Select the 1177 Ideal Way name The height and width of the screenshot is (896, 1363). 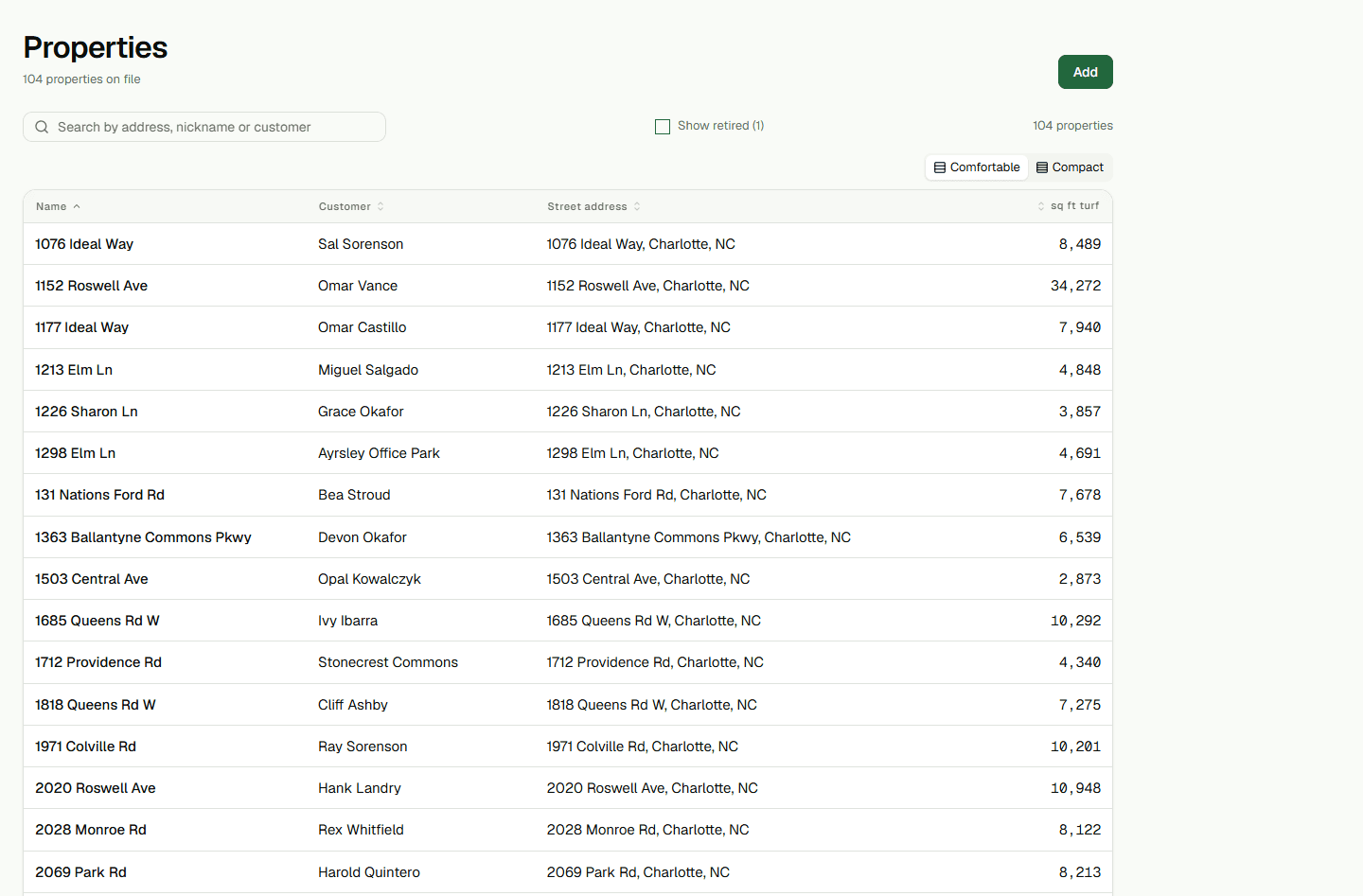click(x=82, y=327)
